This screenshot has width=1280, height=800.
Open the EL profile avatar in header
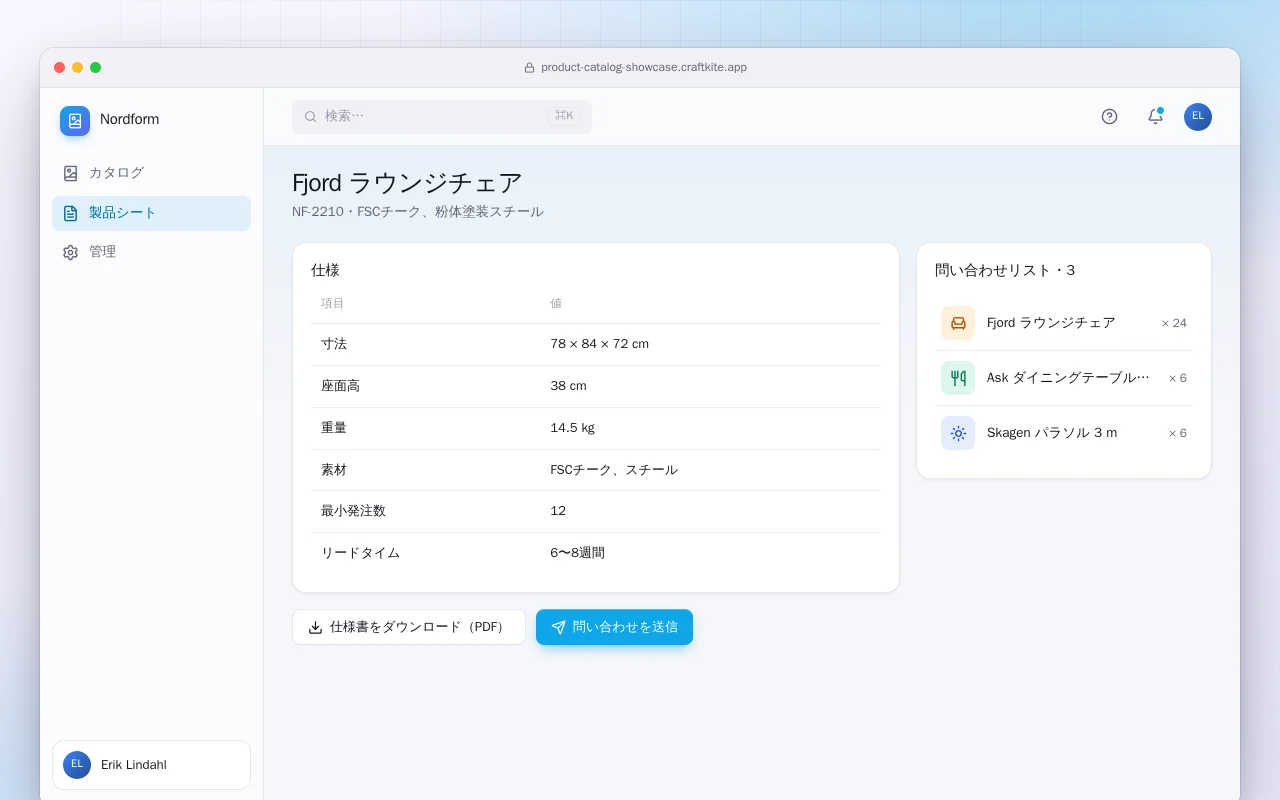pos(1198,117)
